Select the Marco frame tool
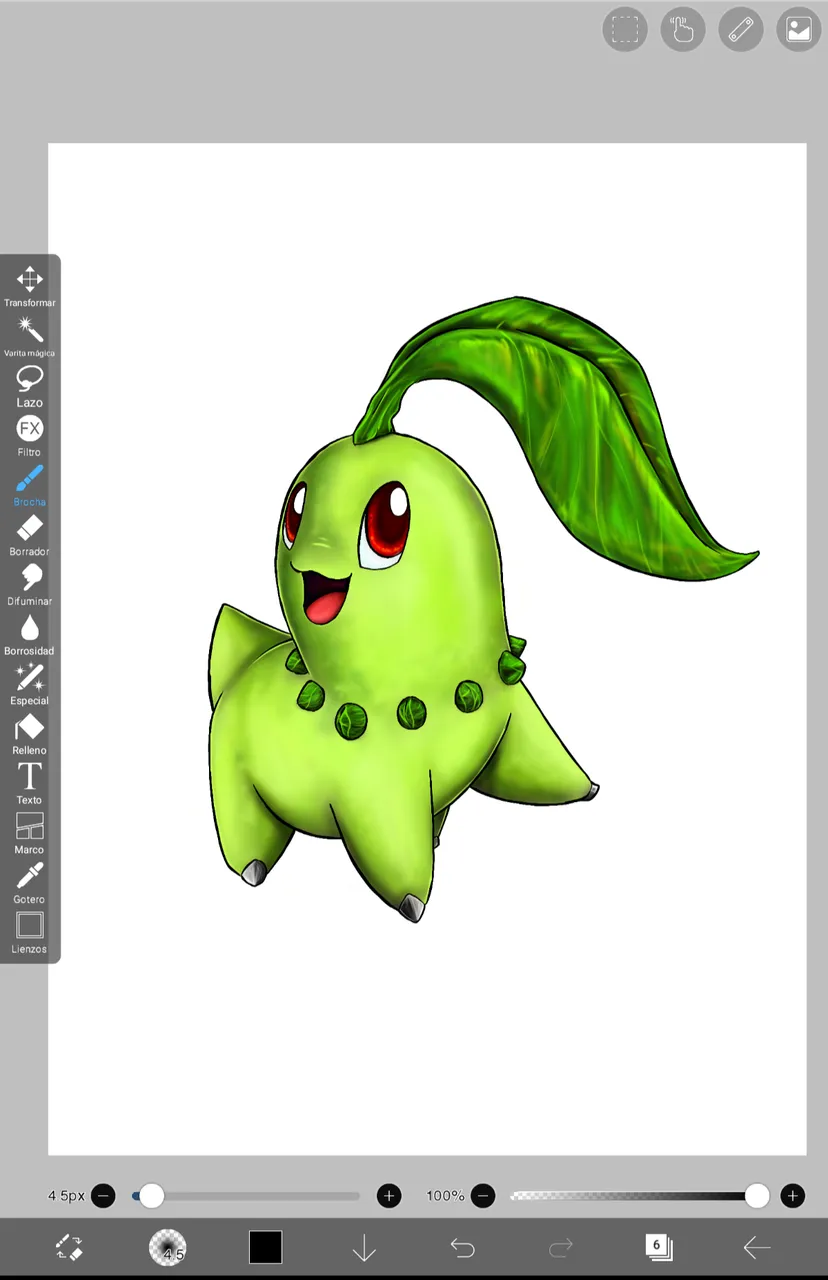This screenshot has height=1280, width=828. click(x=29, y=833)
